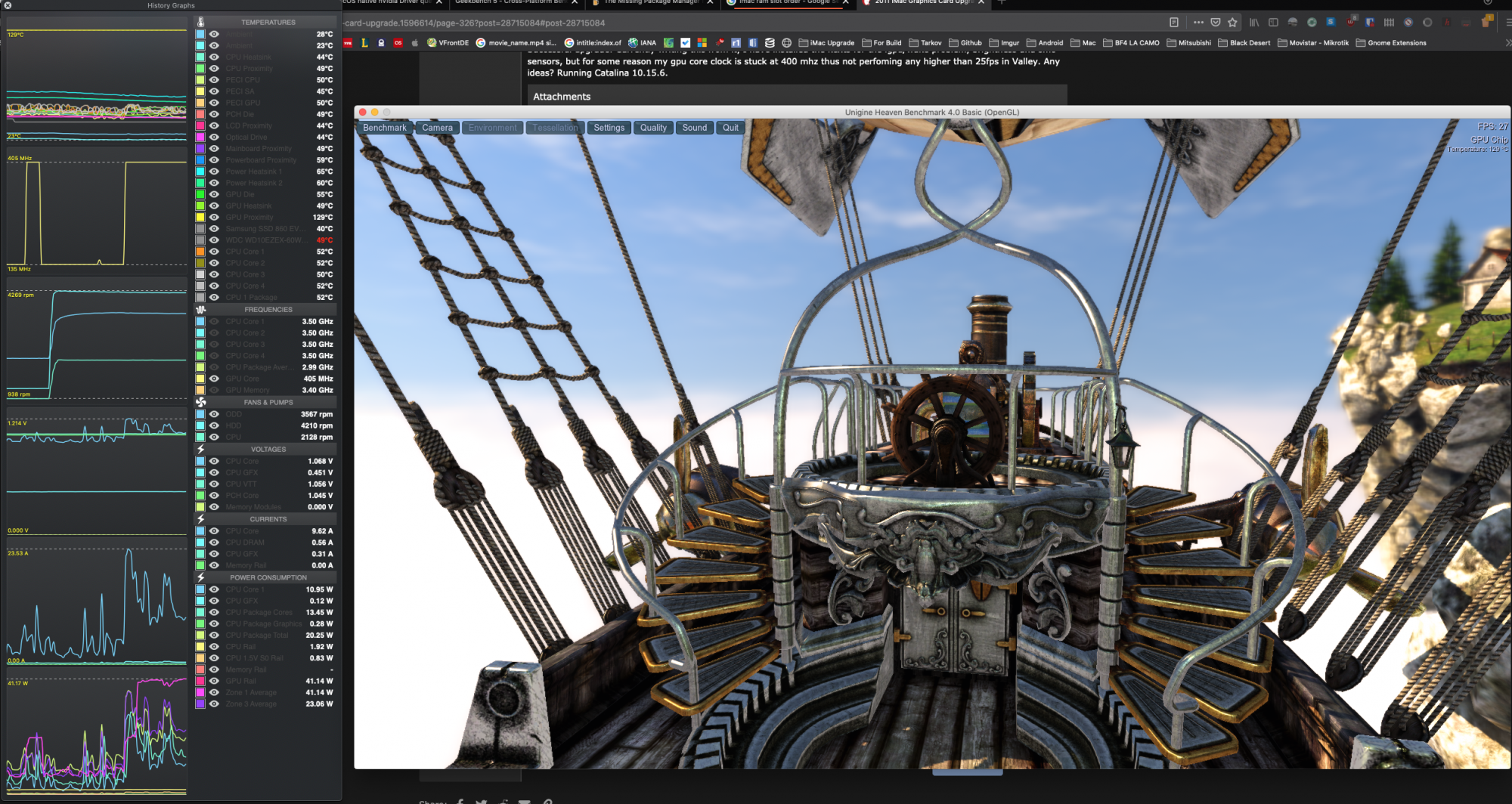Hide the ODD fan graph via eye icon
The height and width of the screenshot is (804, 1512).
pyautogui.click(x=215, y=414)
